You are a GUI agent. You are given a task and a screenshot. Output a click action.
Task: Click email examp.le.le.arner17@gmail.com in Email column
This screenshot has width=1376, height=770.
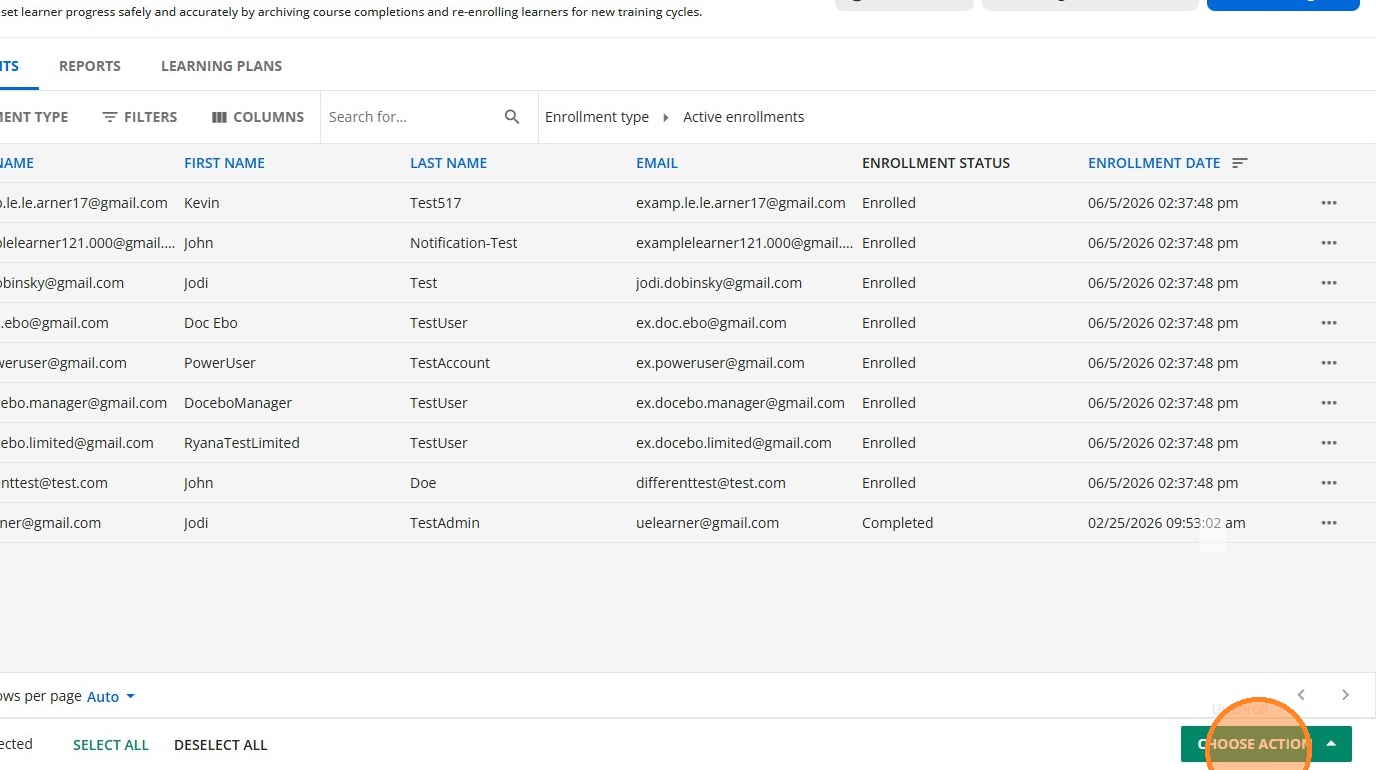point(741,203)
